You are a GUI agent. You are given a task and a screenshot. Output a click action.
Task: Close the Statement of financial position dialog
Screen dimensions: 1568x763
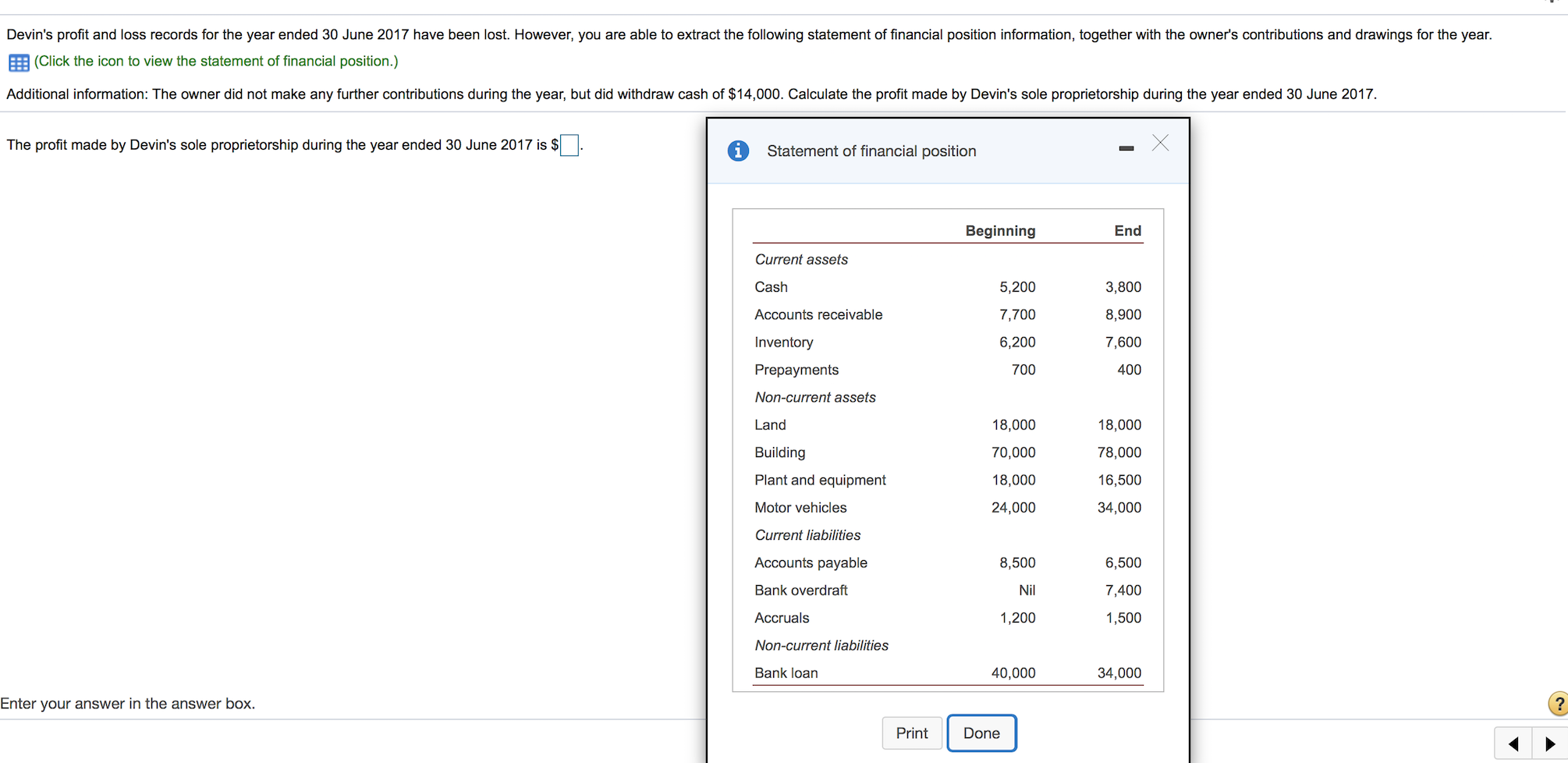(1160, 143)
